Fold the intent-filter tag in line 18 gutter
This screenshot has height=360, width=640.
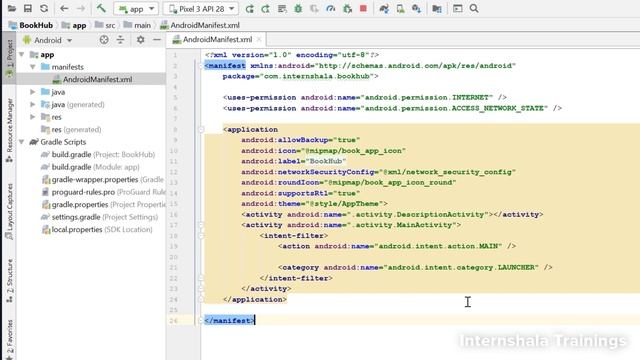(201, 236)
